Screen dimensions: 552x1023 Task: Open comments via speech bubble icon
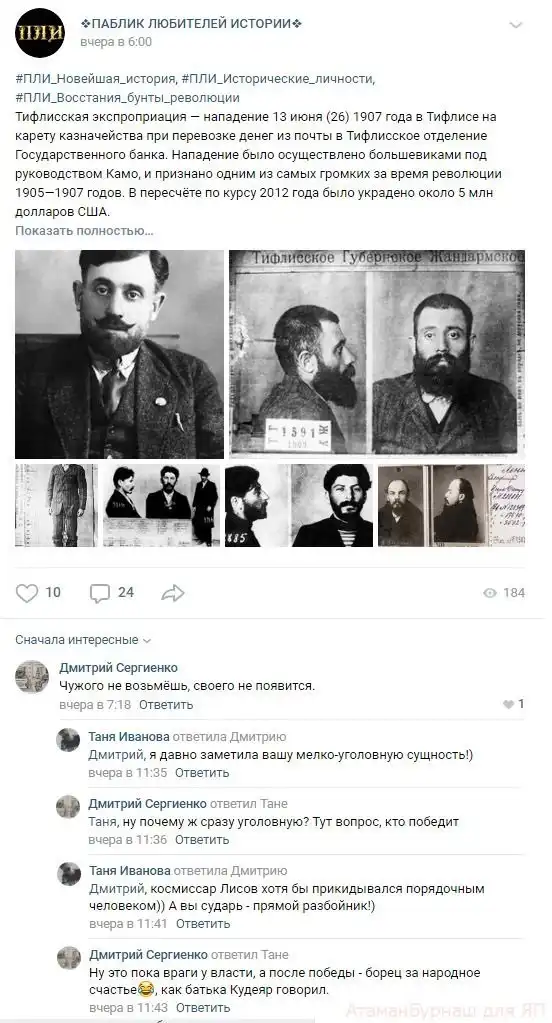point(100,593)
